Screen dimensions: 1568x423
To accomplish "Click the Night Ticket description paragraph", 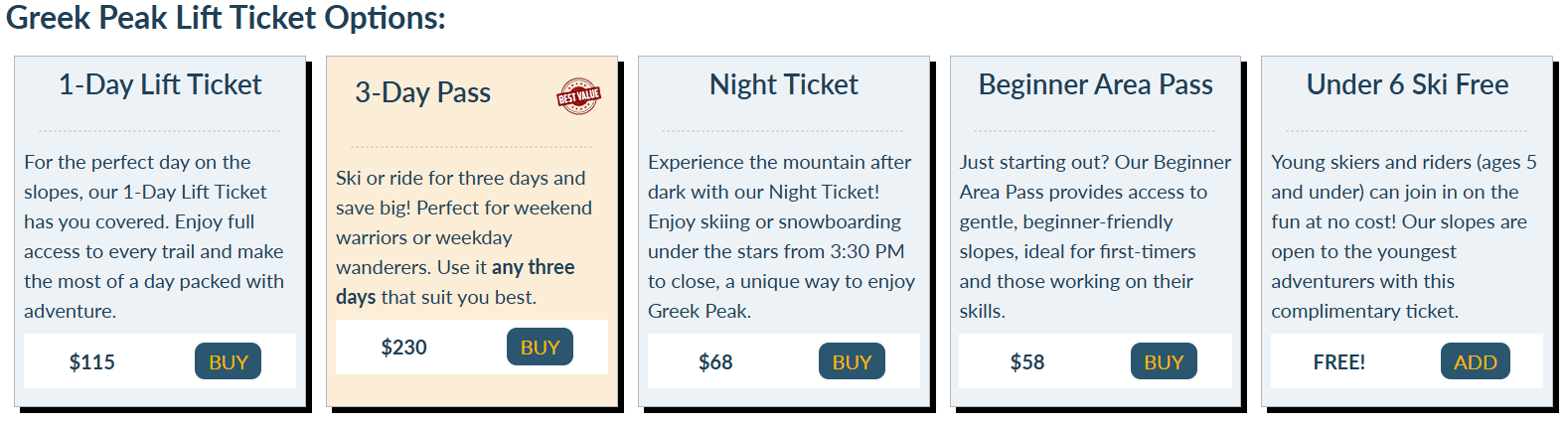I will point(782,236).
